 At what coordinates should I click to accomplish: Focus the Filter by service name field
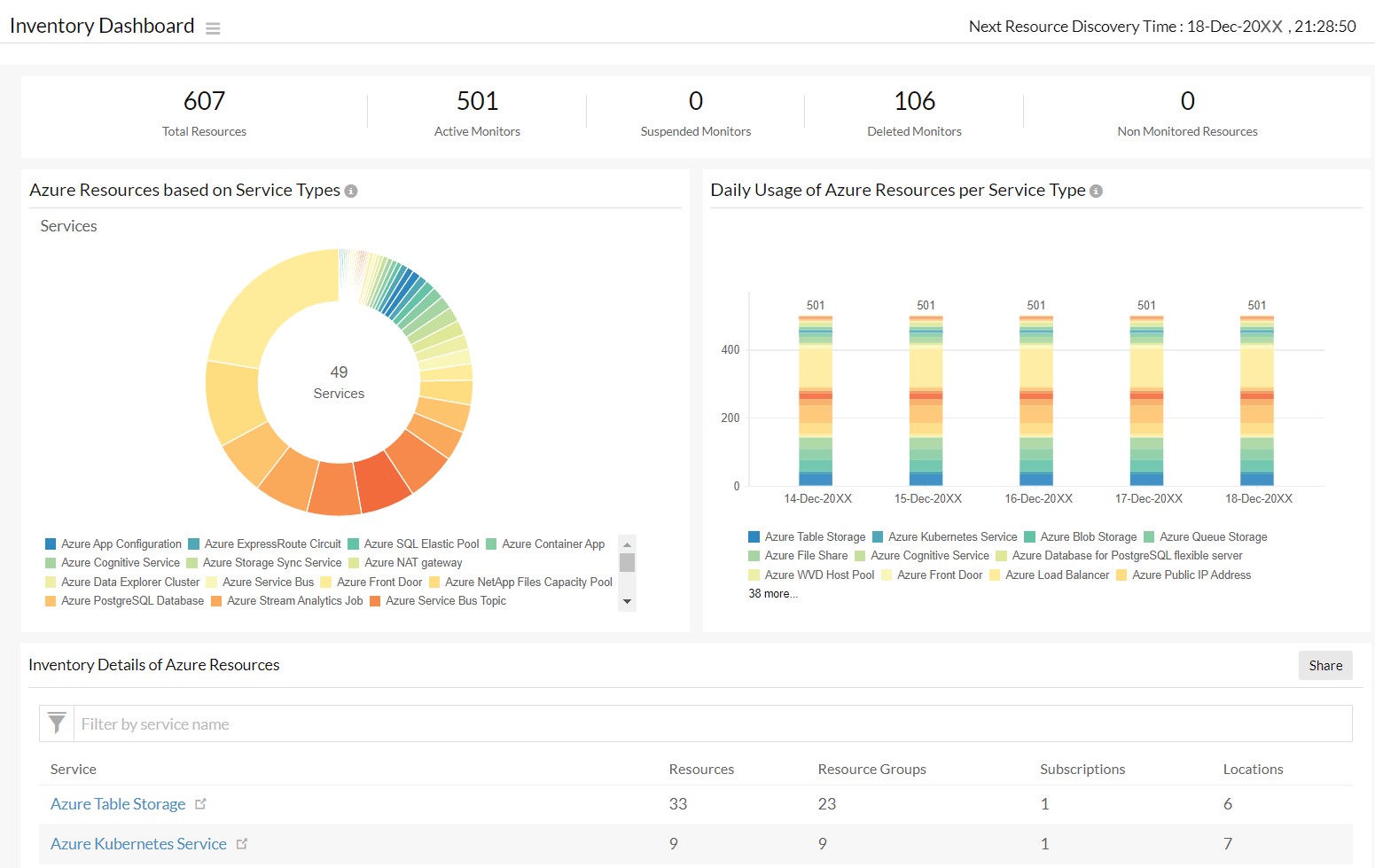713,723
